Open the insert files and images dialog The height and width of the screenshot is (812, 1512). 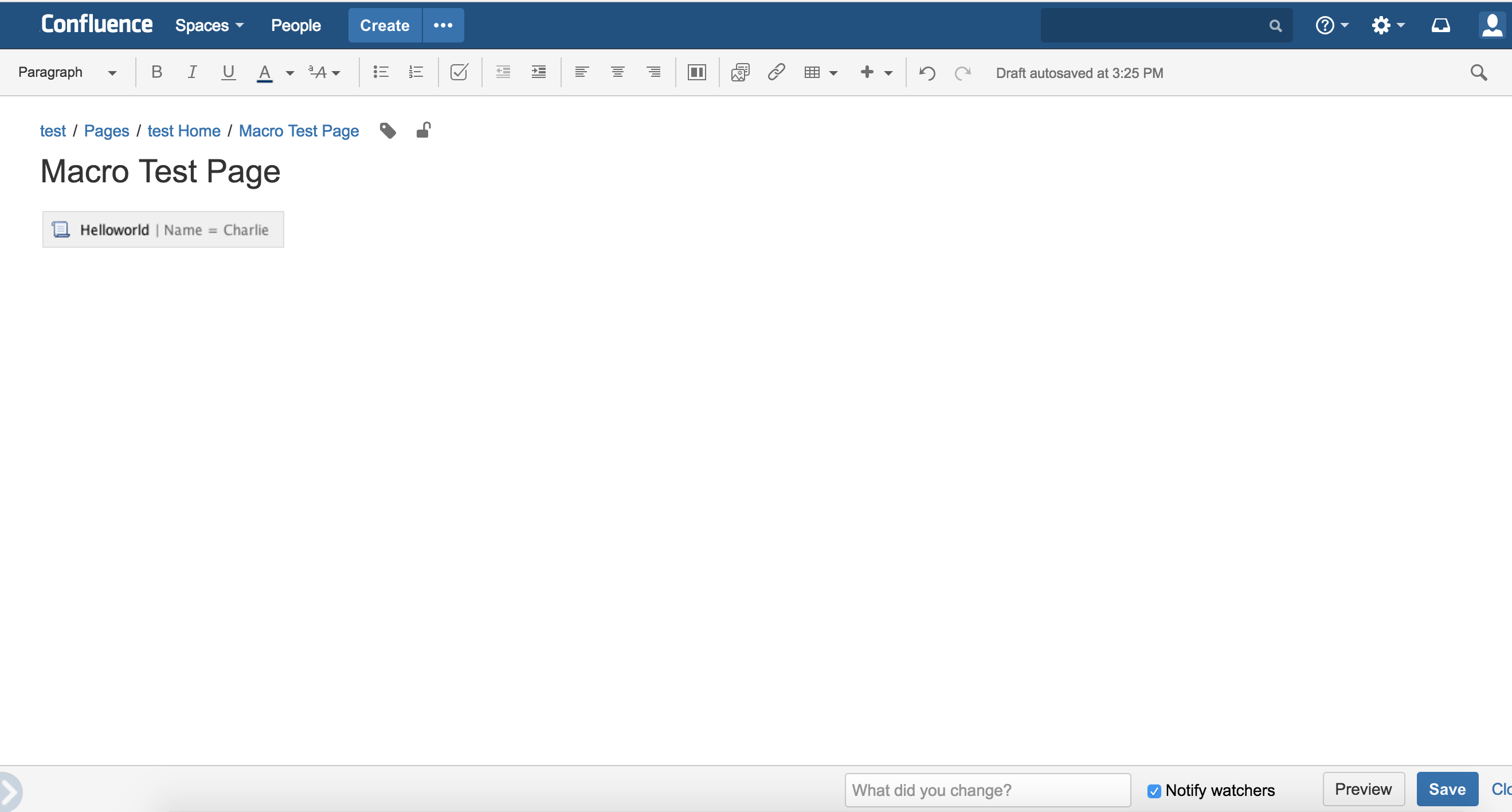740,72
